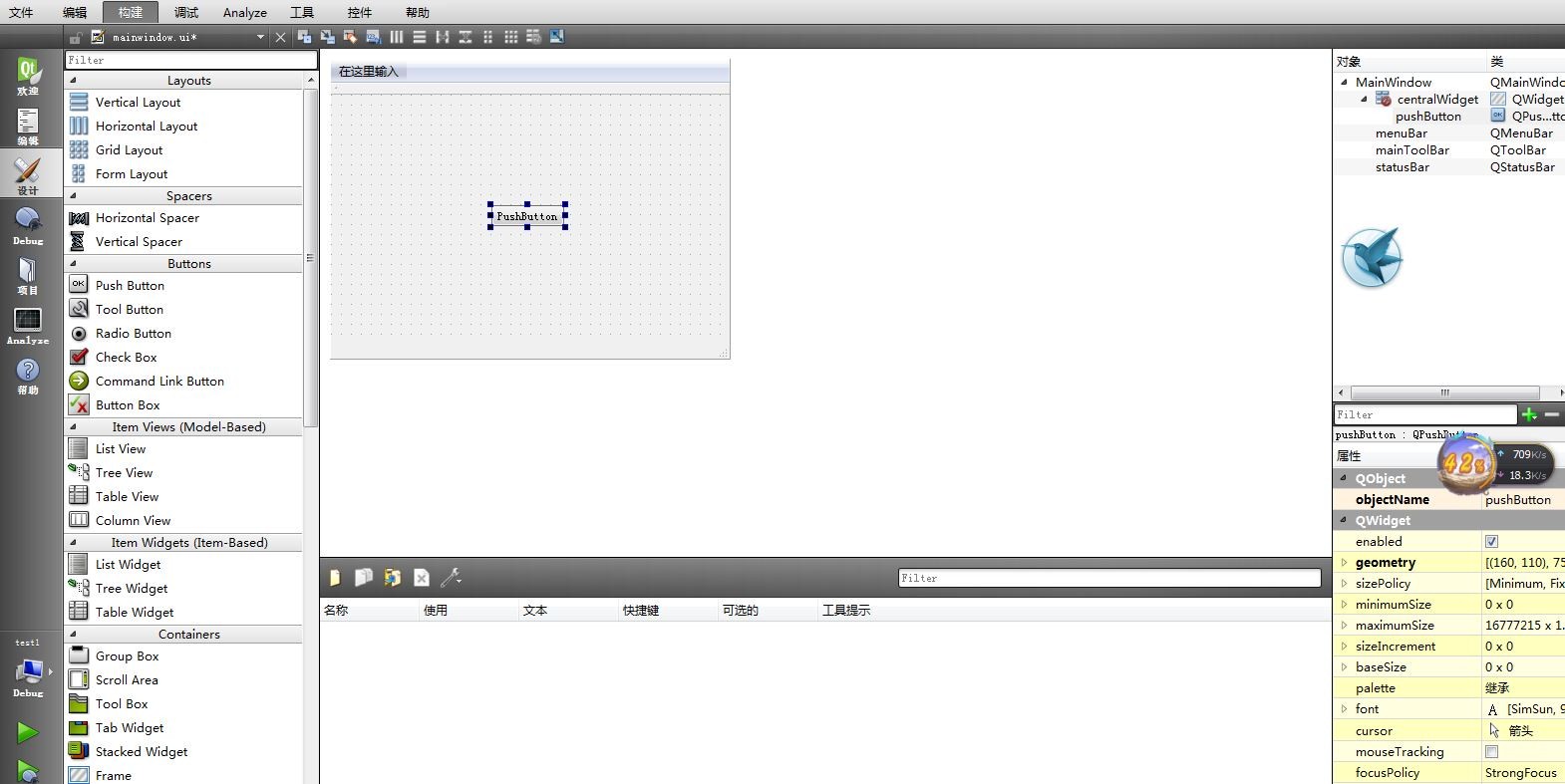1565x784 pixels.
Task: Expand the font property row
Action: tap(1344, 709)
